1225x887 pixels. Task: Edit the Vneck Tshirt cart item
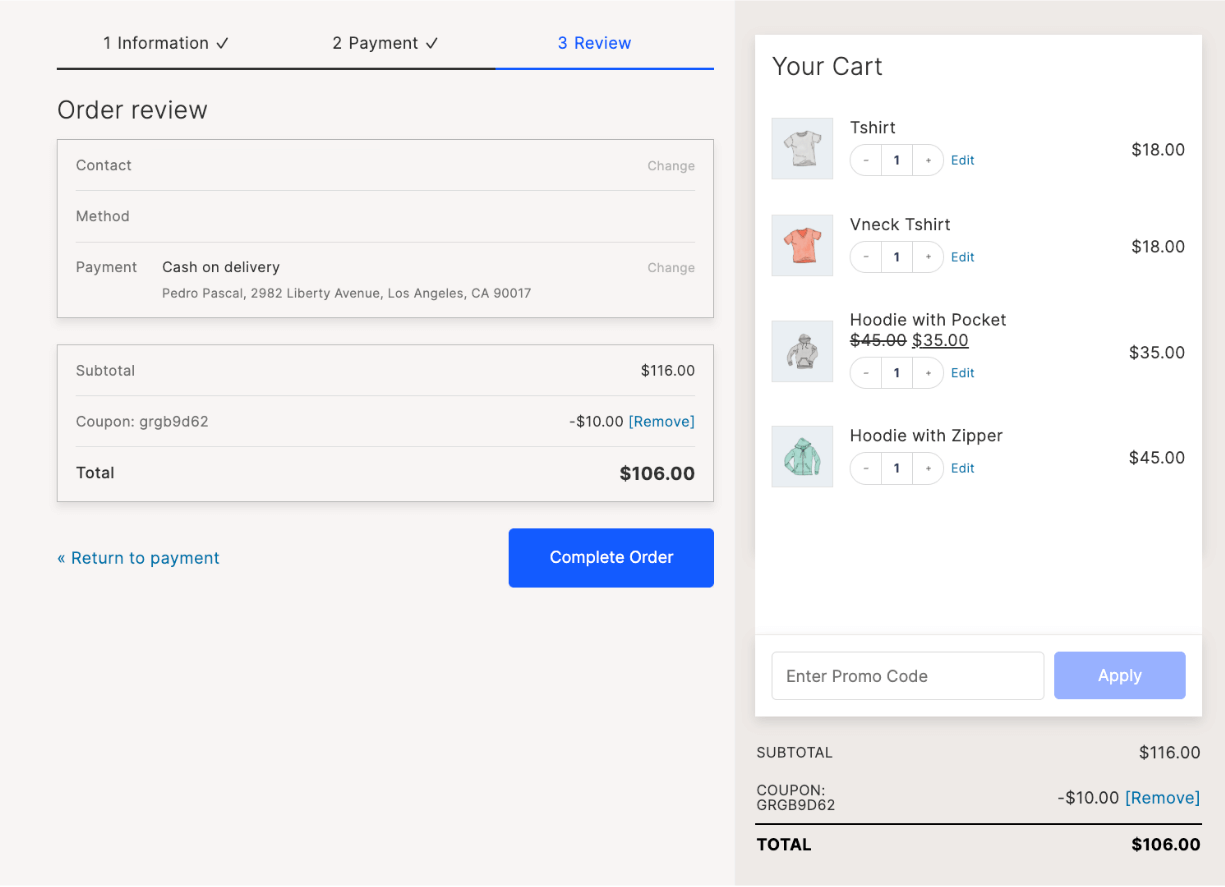coord(962,257)
